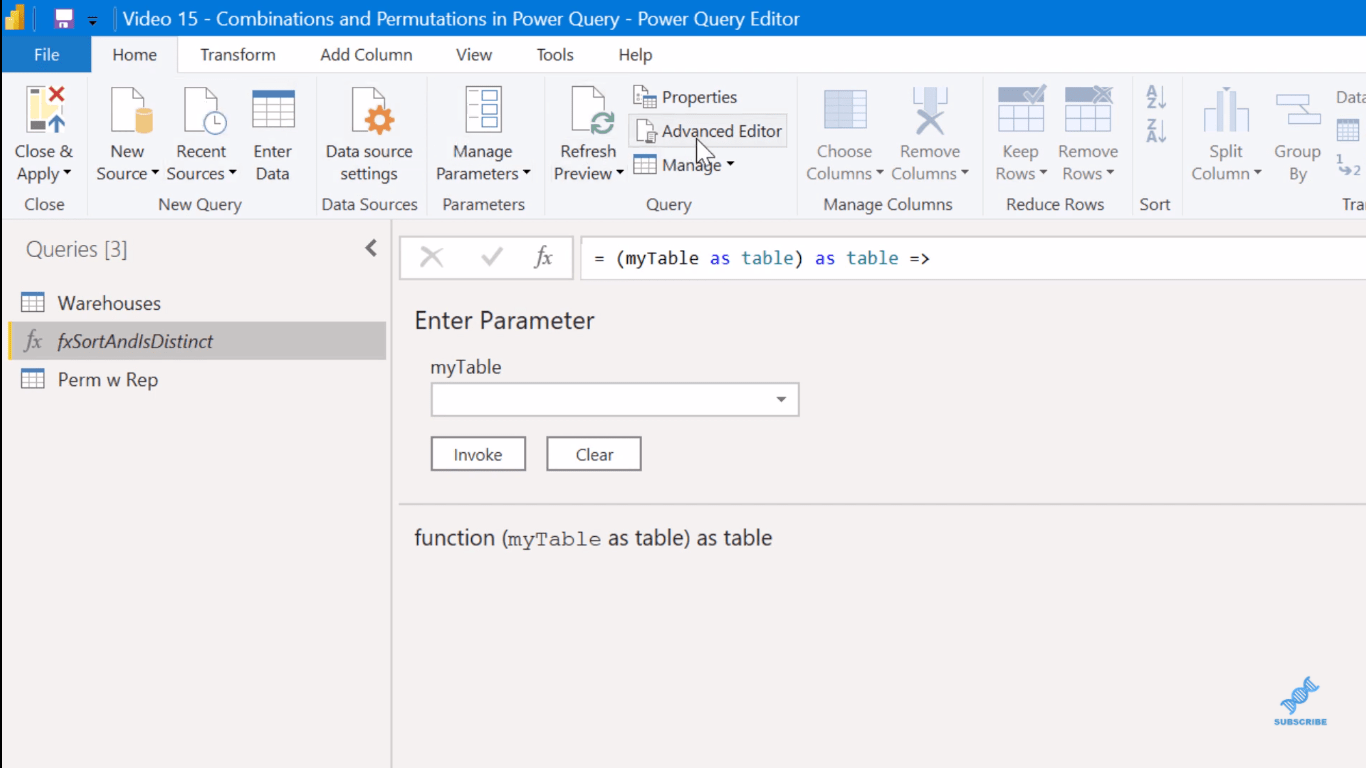Expand the New Source dropdown arrow
Viewport: 1366px width, 768px height.
tap(155, 174)
